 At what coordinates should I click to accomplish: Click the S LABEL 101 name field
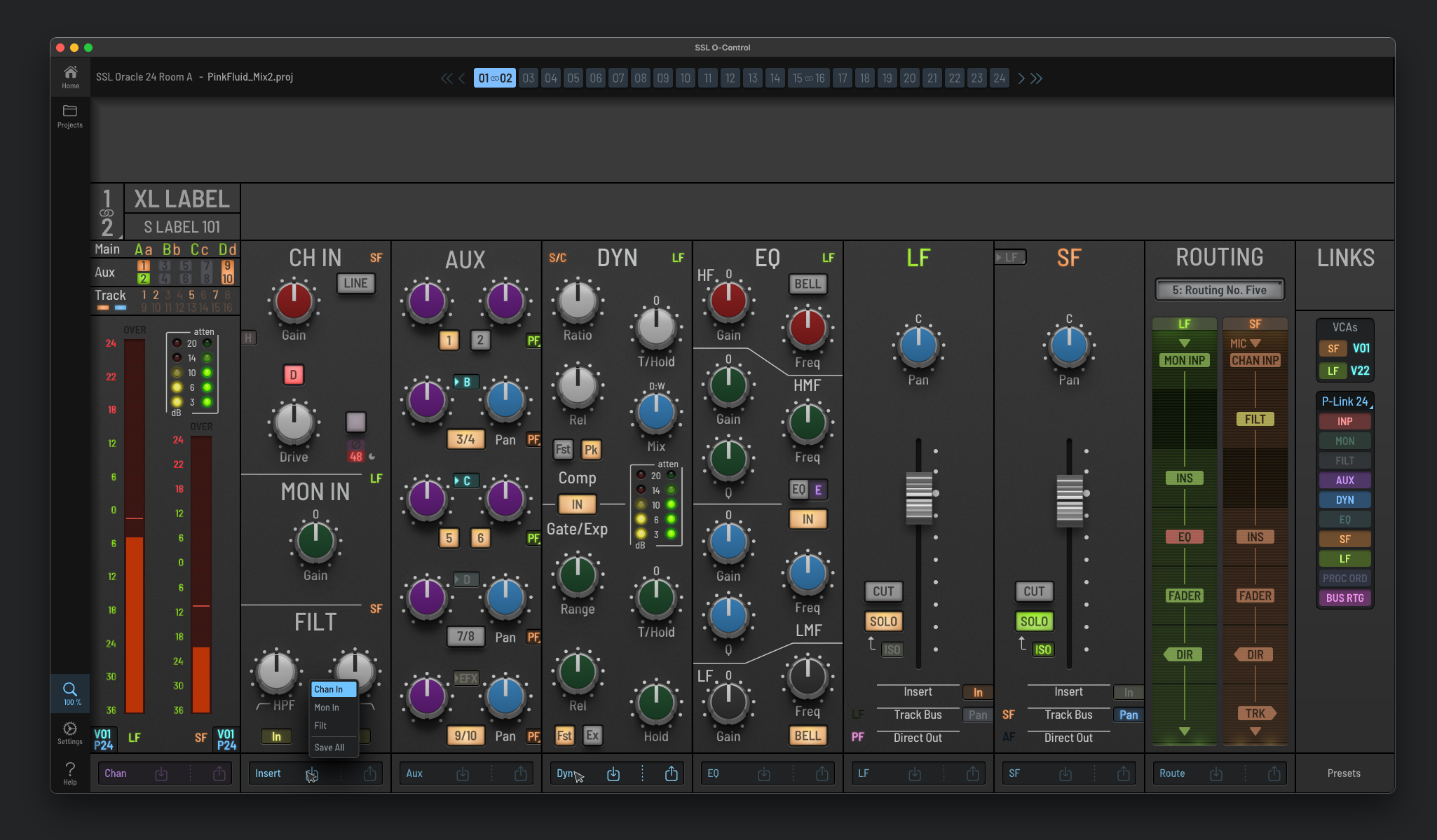(182, 227)
